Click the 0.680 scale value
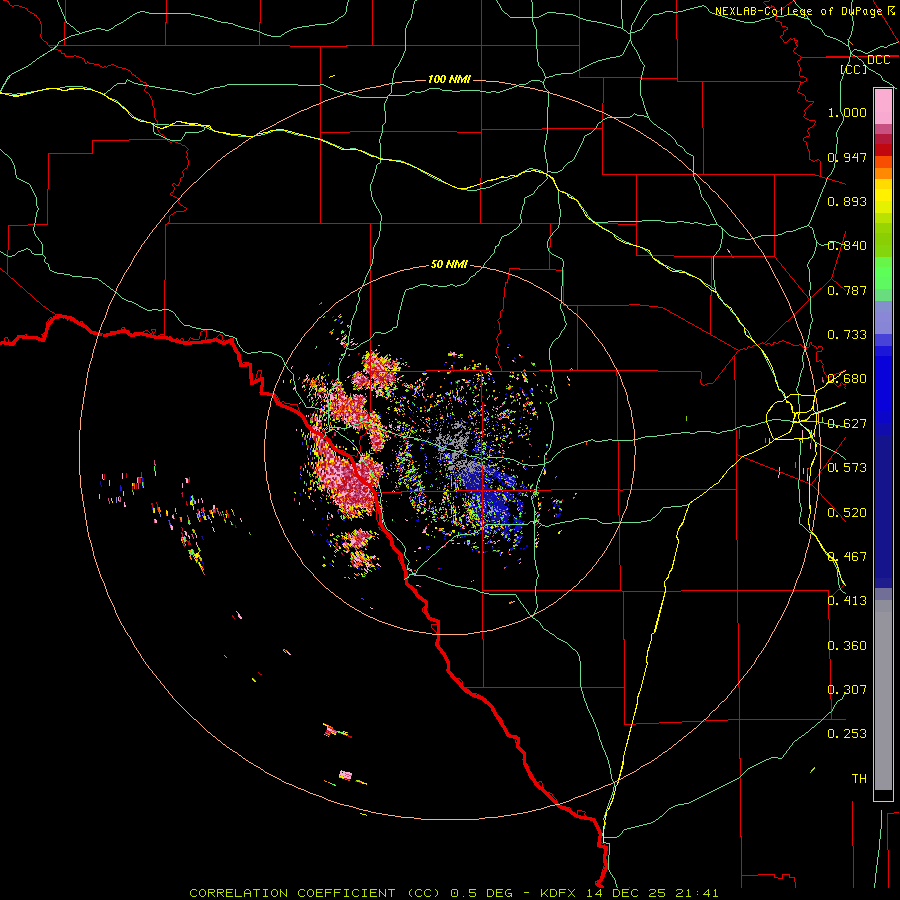The width and height of the screenshot is (900, 900). coord(847,379)
